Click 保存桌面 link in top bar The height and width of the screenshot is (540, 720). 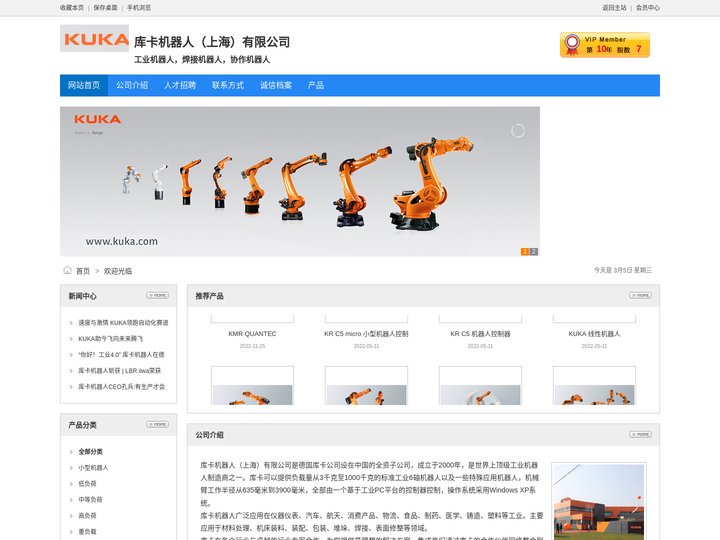pos(106,8)
